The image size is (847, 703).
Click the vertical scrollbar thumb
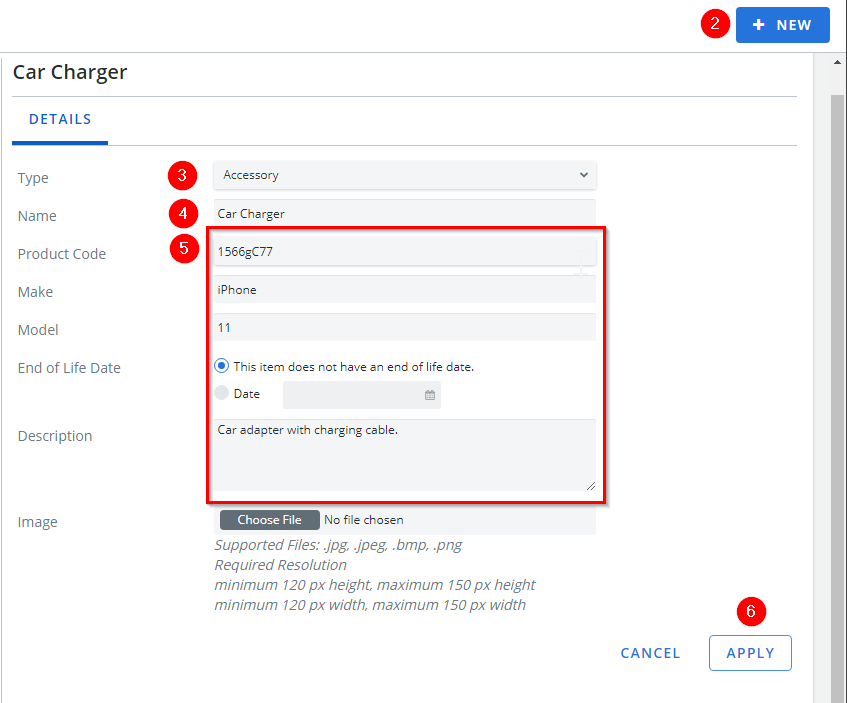[x=837, y=397]
